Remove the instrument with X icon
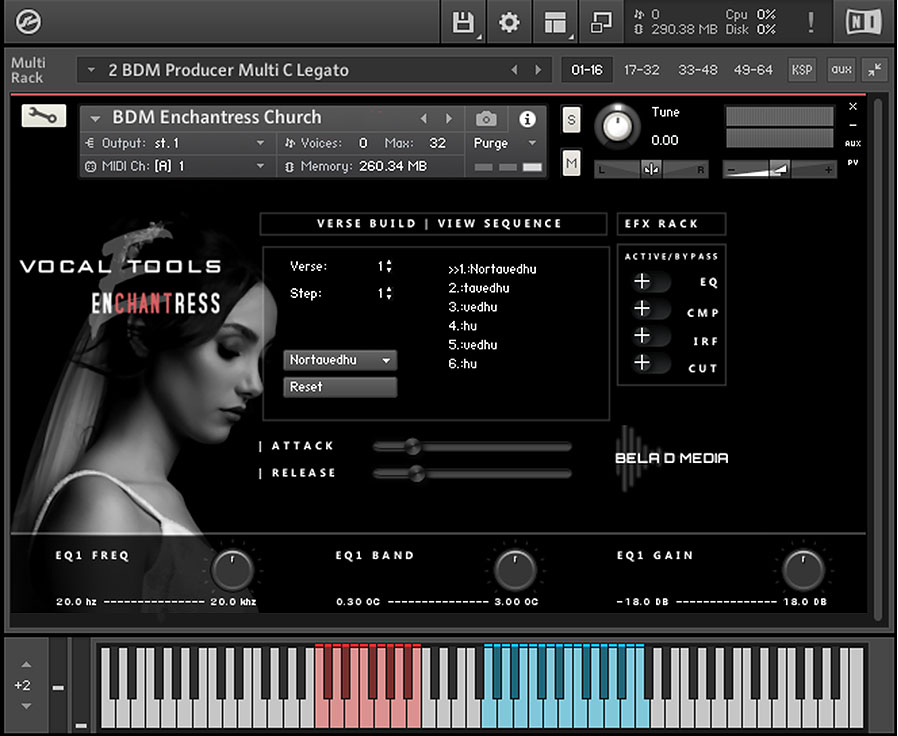Screen dimensions: 898x736 click(853, 107)
